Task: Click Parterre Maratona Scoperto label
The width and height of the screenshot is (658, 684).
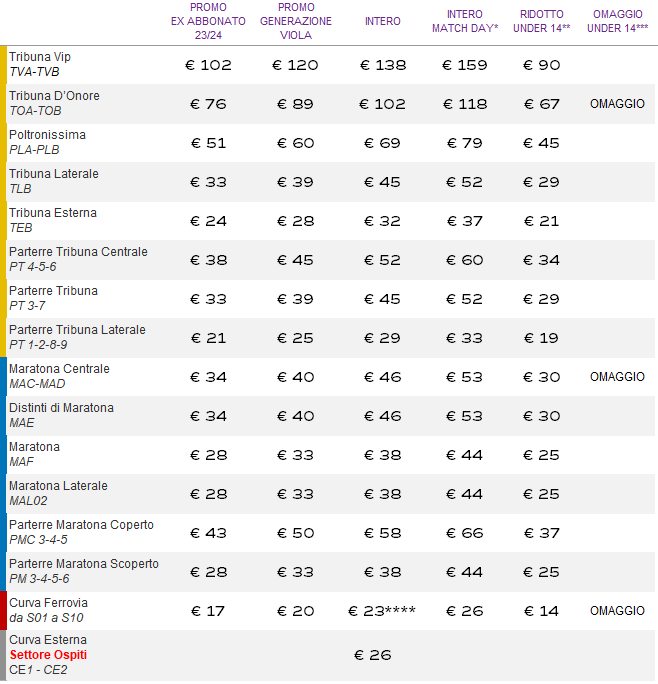Action: (84, 564)
